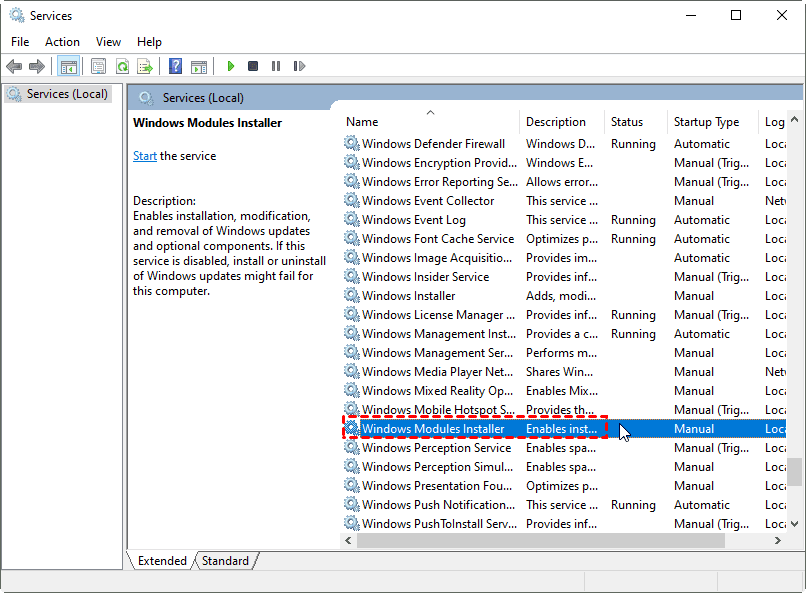The height and width of the screenshot is (593, 806).
Task: Click gear icon of Windows Defender Firewall
Action: (x=352, y=143)
